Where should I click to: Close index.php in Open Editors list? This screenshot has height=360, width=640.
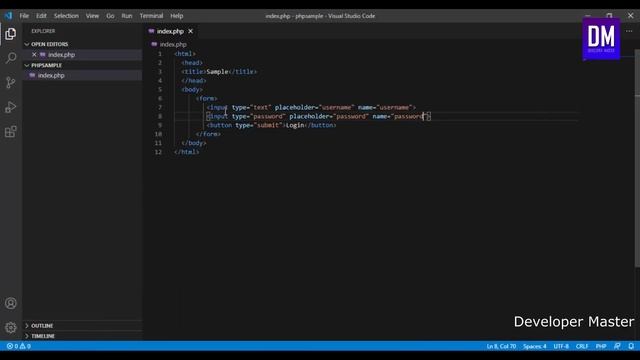34,55
